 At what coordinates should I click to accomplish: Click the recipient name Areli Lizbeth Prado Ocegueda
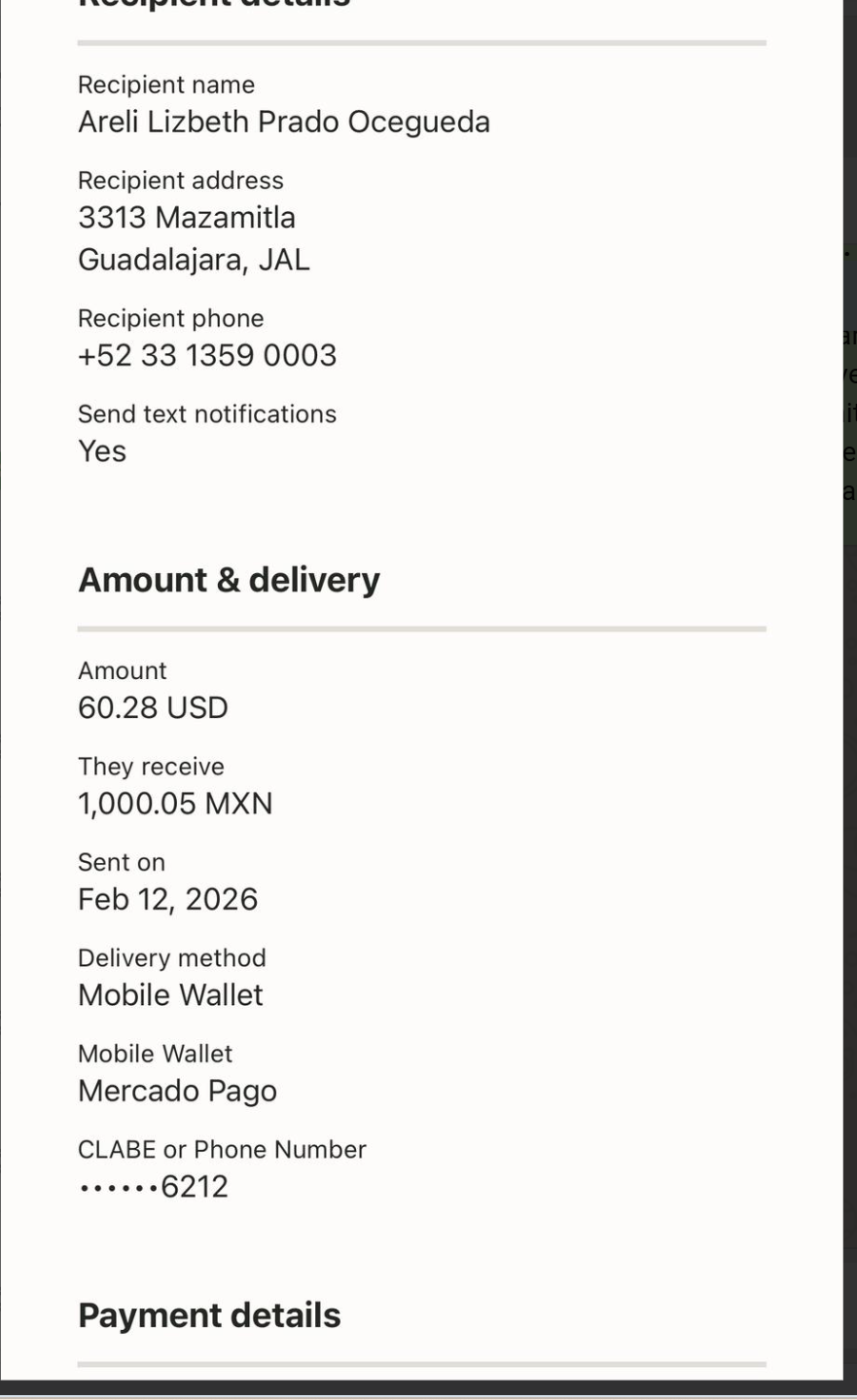coord(283,123)
